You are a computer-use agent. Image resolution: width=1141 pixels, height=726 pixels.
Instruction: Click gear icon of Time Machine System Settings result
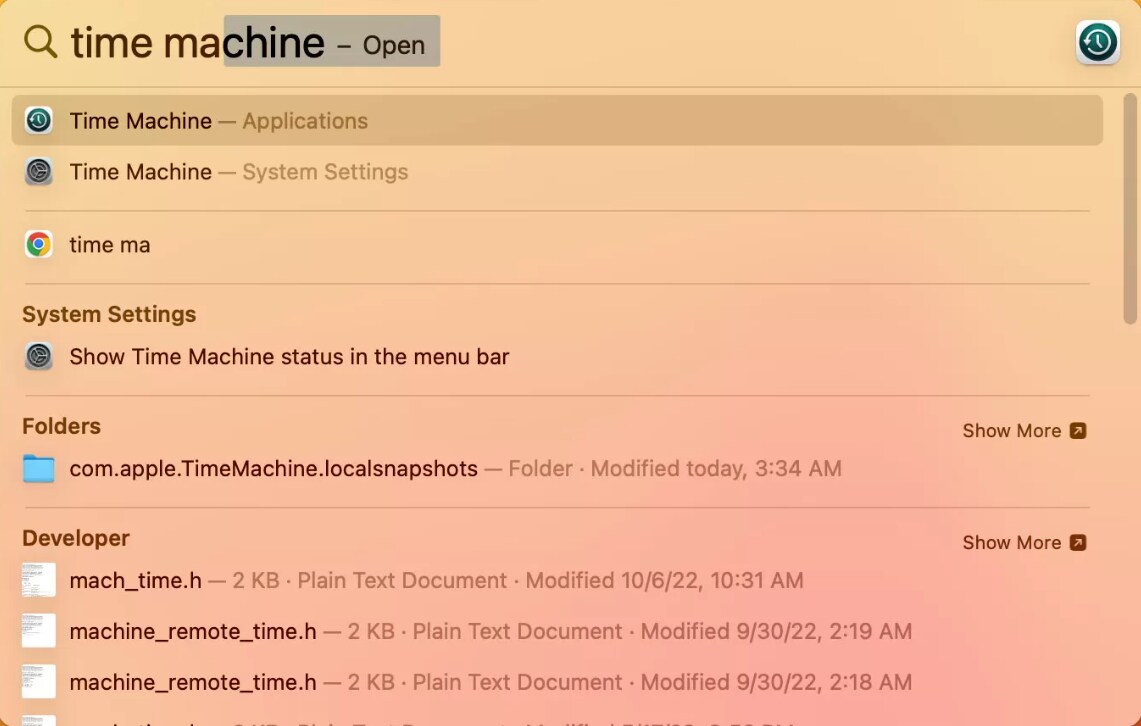39,172
